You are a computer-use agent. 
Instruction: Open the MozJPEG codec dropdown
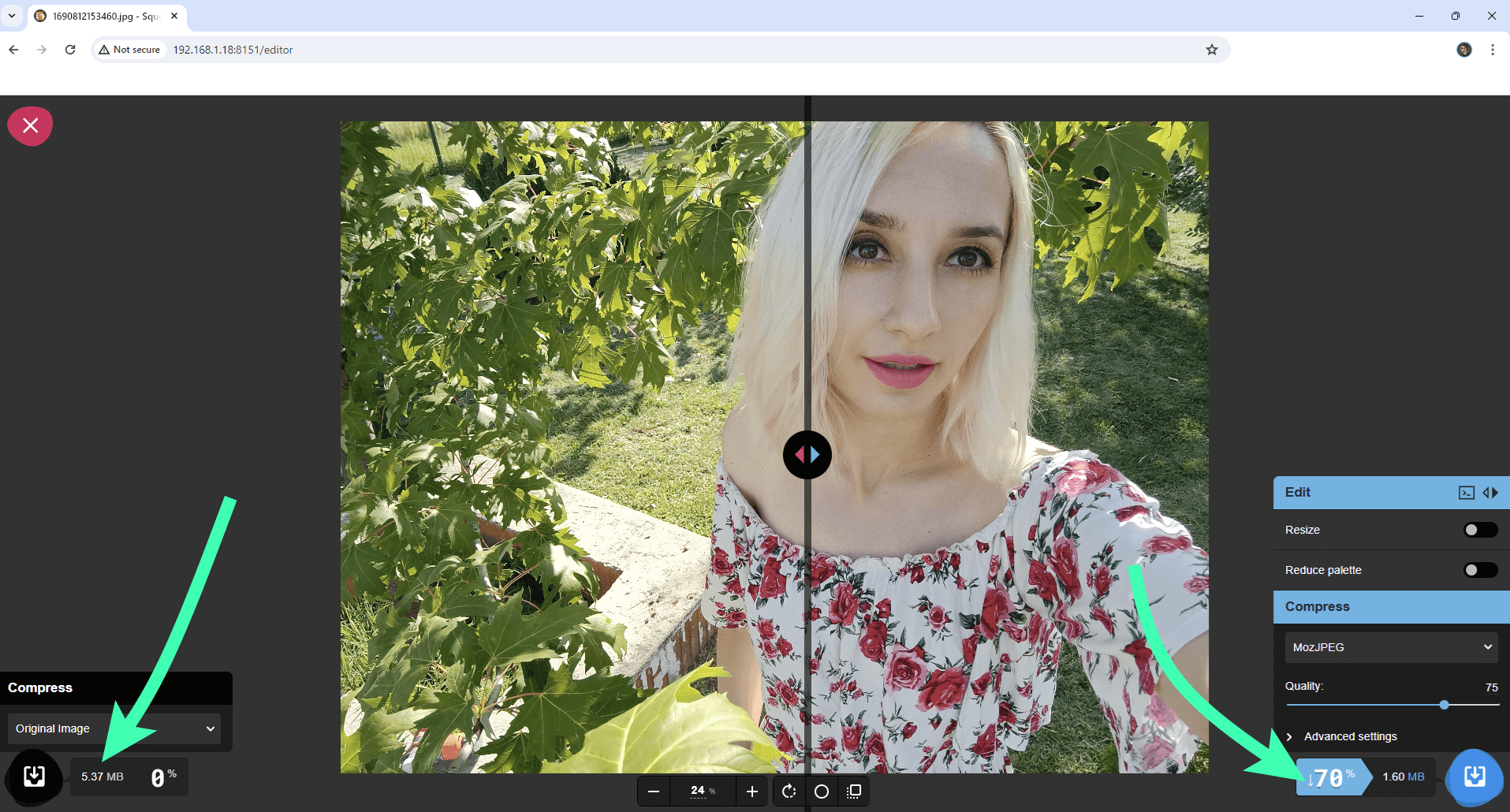click(1391, 647)
